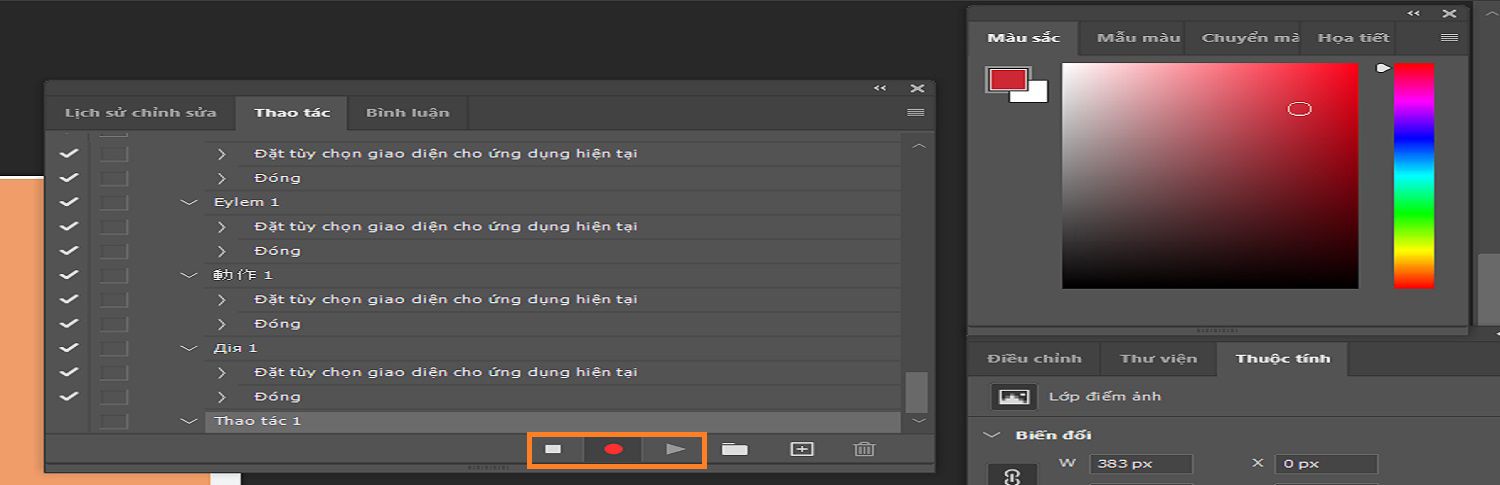The image size is (1500, 485).
Task: Click the actions list scroll up arrow
Action: pos(920,147)
